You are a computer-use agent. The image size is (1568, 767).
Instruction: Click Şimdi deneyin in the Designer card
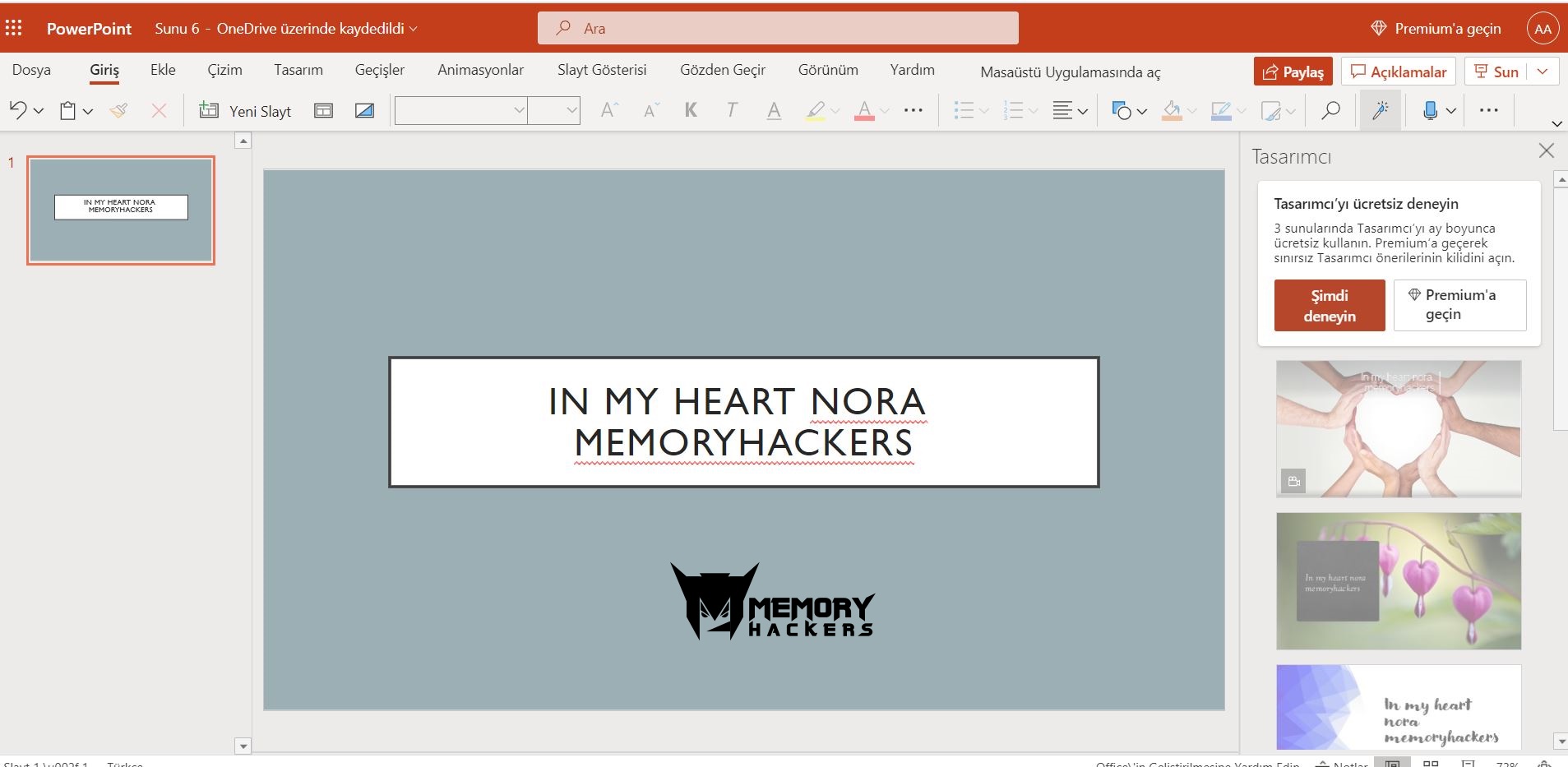1330,306
